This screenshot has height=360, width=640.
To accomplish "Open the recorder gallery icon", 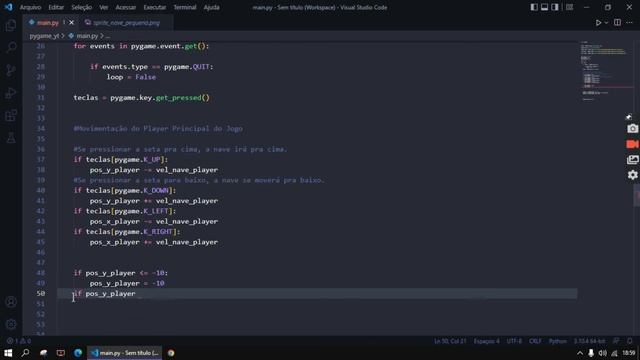I will 632,160.
